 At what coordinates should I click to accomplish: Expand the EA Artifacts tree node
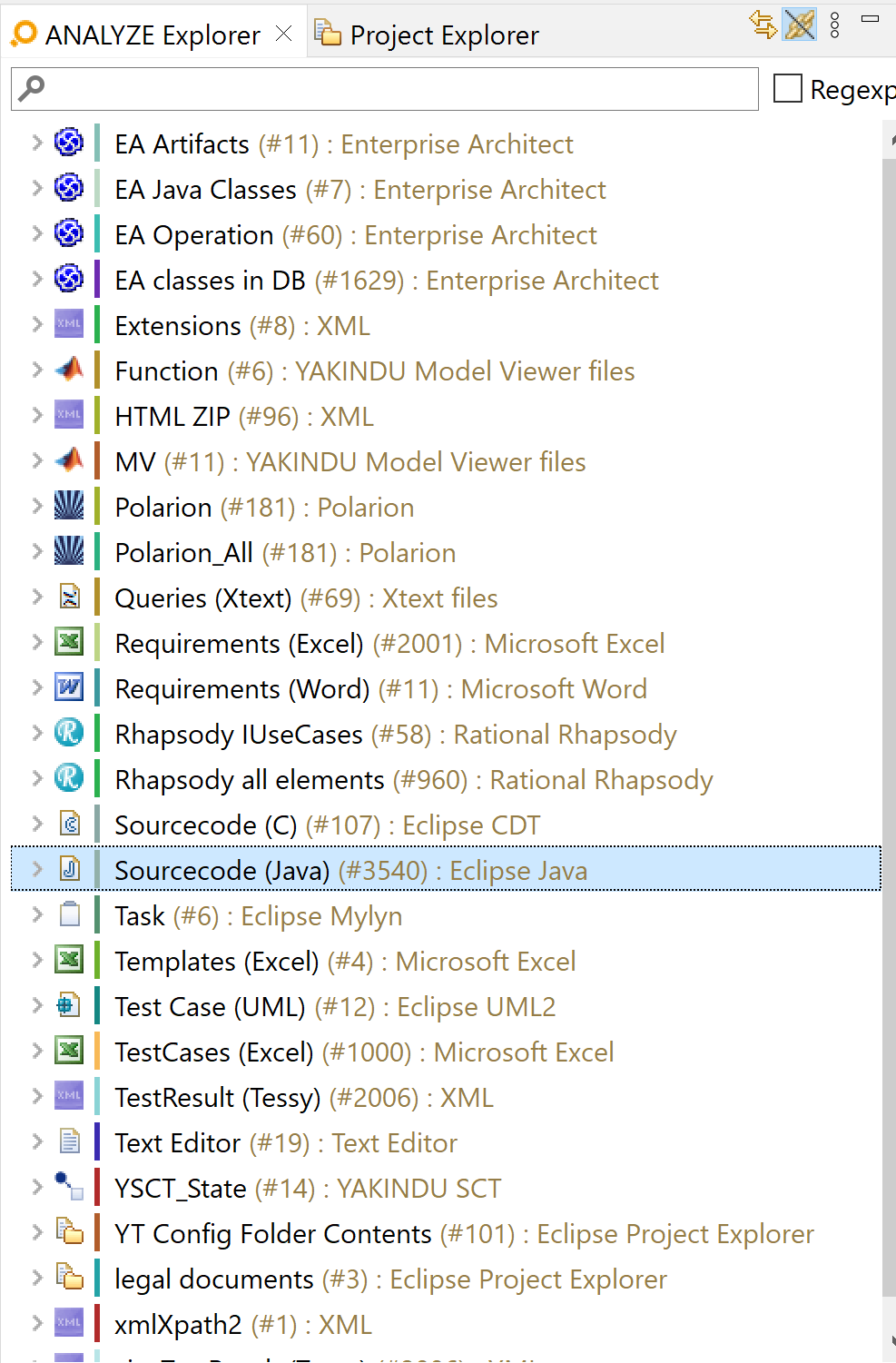click(36, 143)
